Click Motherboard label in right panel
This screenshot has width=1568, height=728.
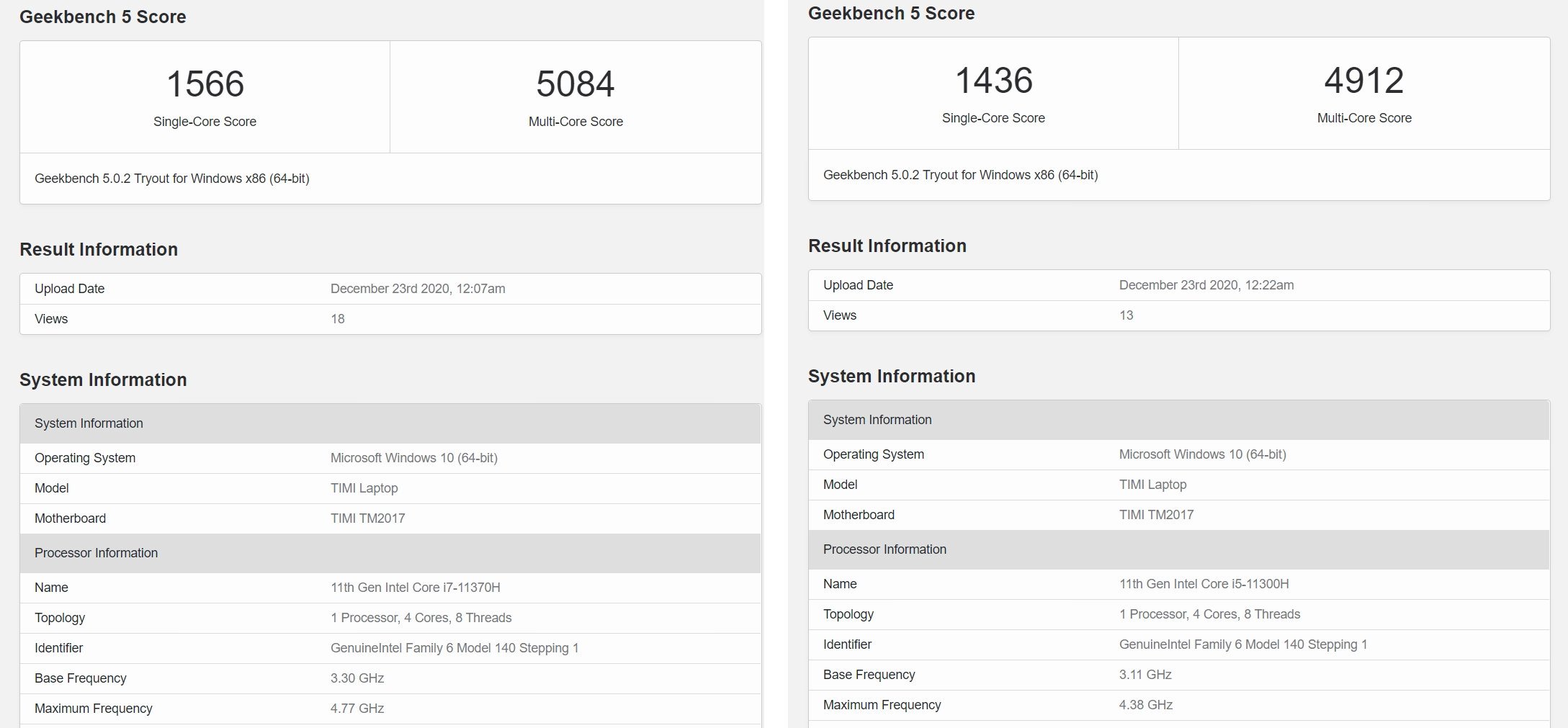859,515
